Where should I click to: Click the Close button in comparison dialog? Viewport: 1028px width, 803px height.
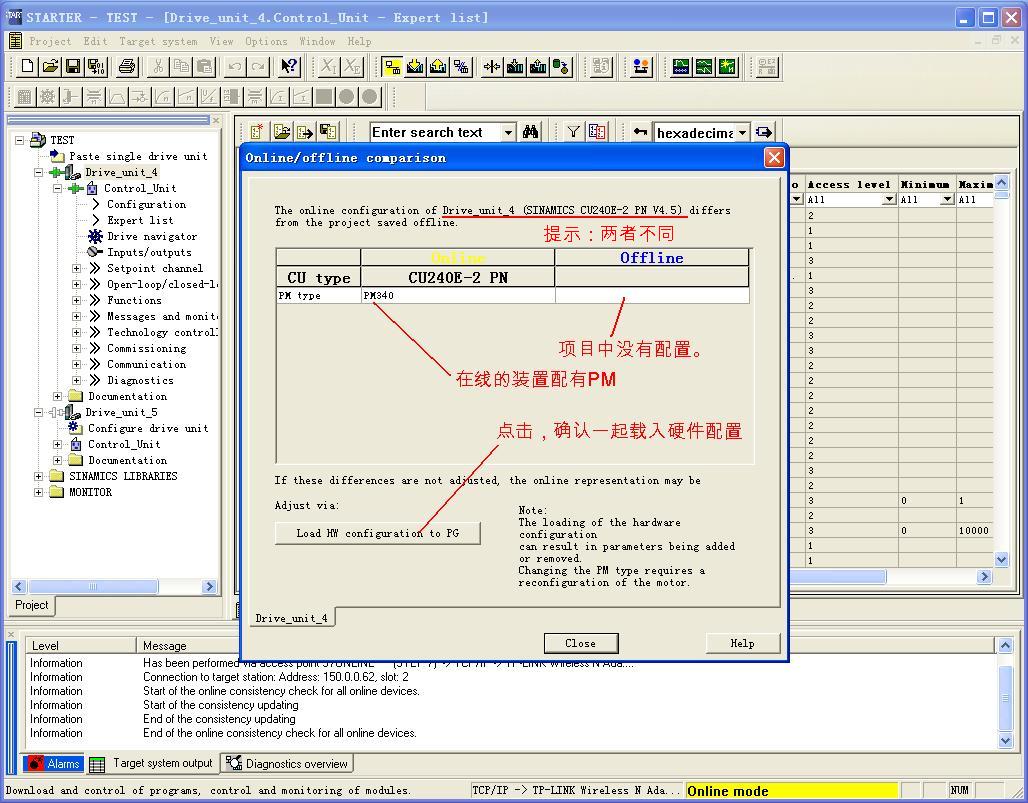click(581, 644)
